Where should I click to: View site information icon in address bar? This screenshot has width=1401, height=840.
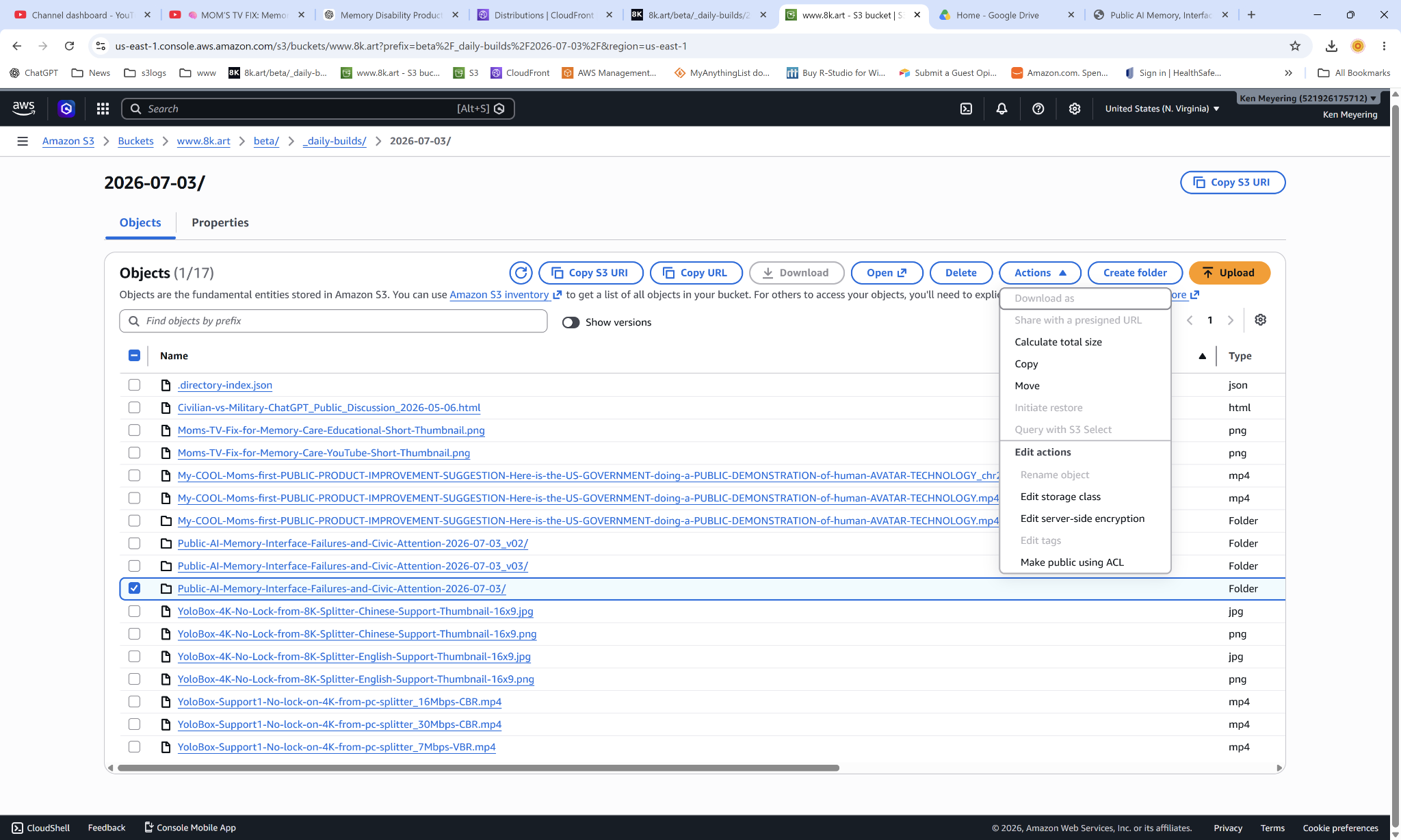[101, 46]
